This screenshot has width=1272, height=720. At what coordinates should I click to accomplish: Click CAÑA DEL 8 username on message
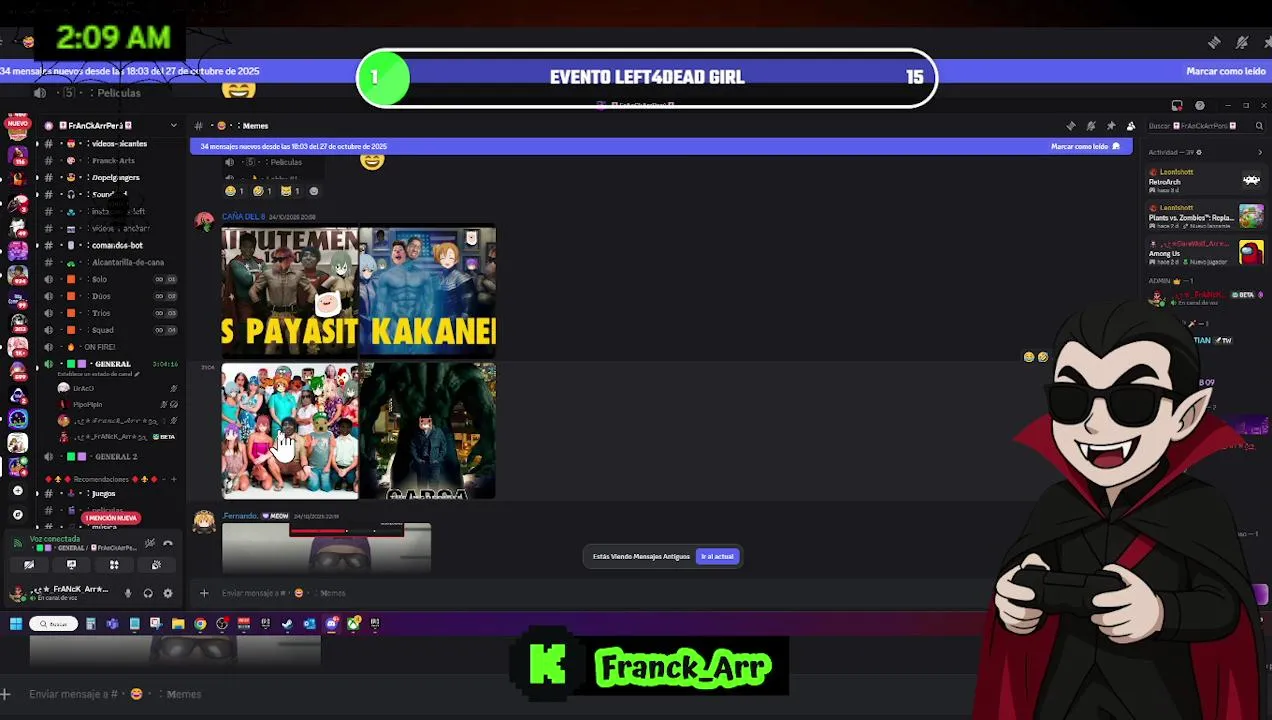243,217
